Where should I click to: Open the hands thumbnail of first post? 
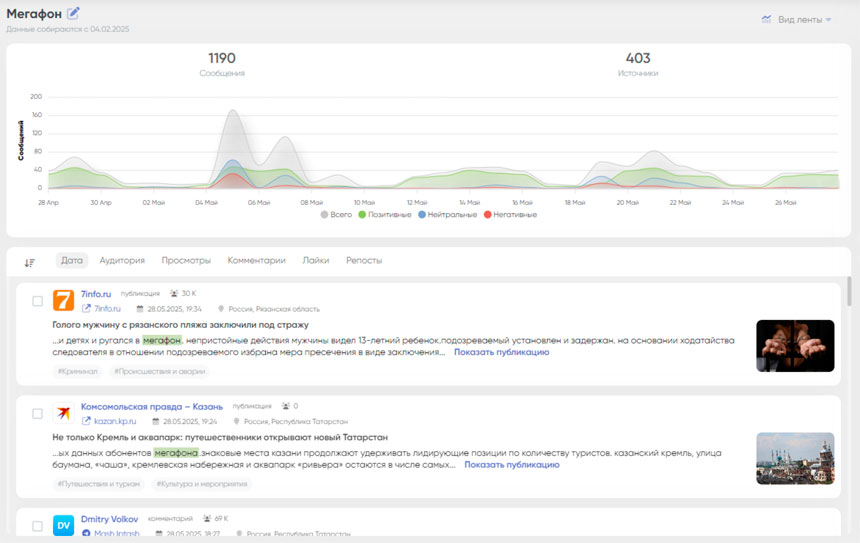pyautogui.click(x=795, y=346)
